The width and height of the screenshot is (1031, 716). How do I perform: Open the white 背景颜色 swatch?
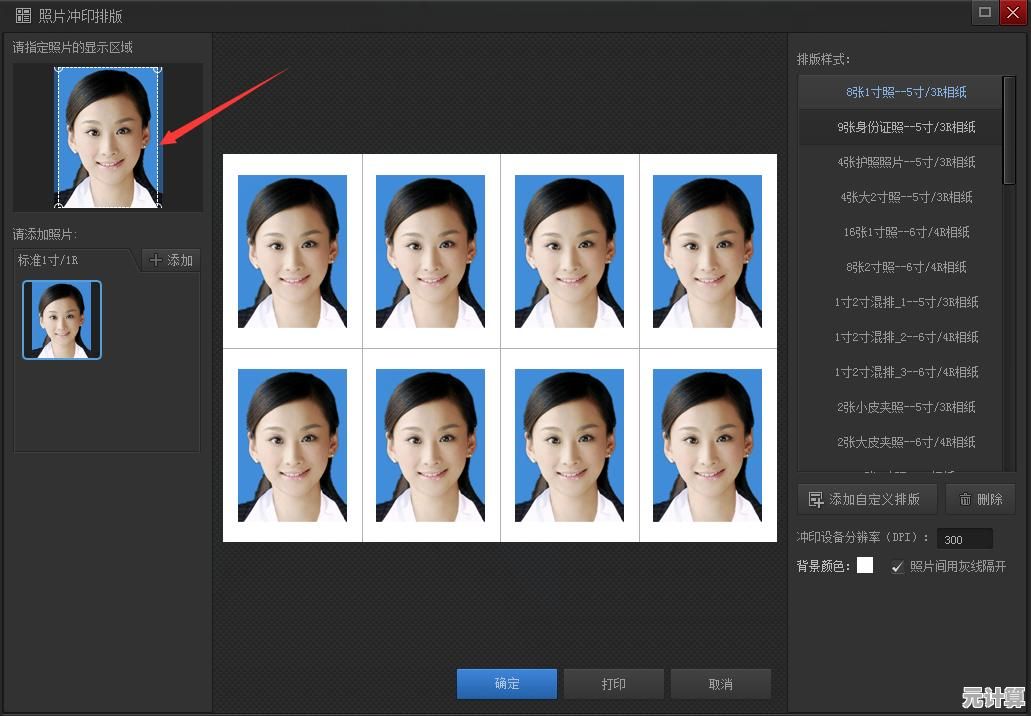coord(865,565)
